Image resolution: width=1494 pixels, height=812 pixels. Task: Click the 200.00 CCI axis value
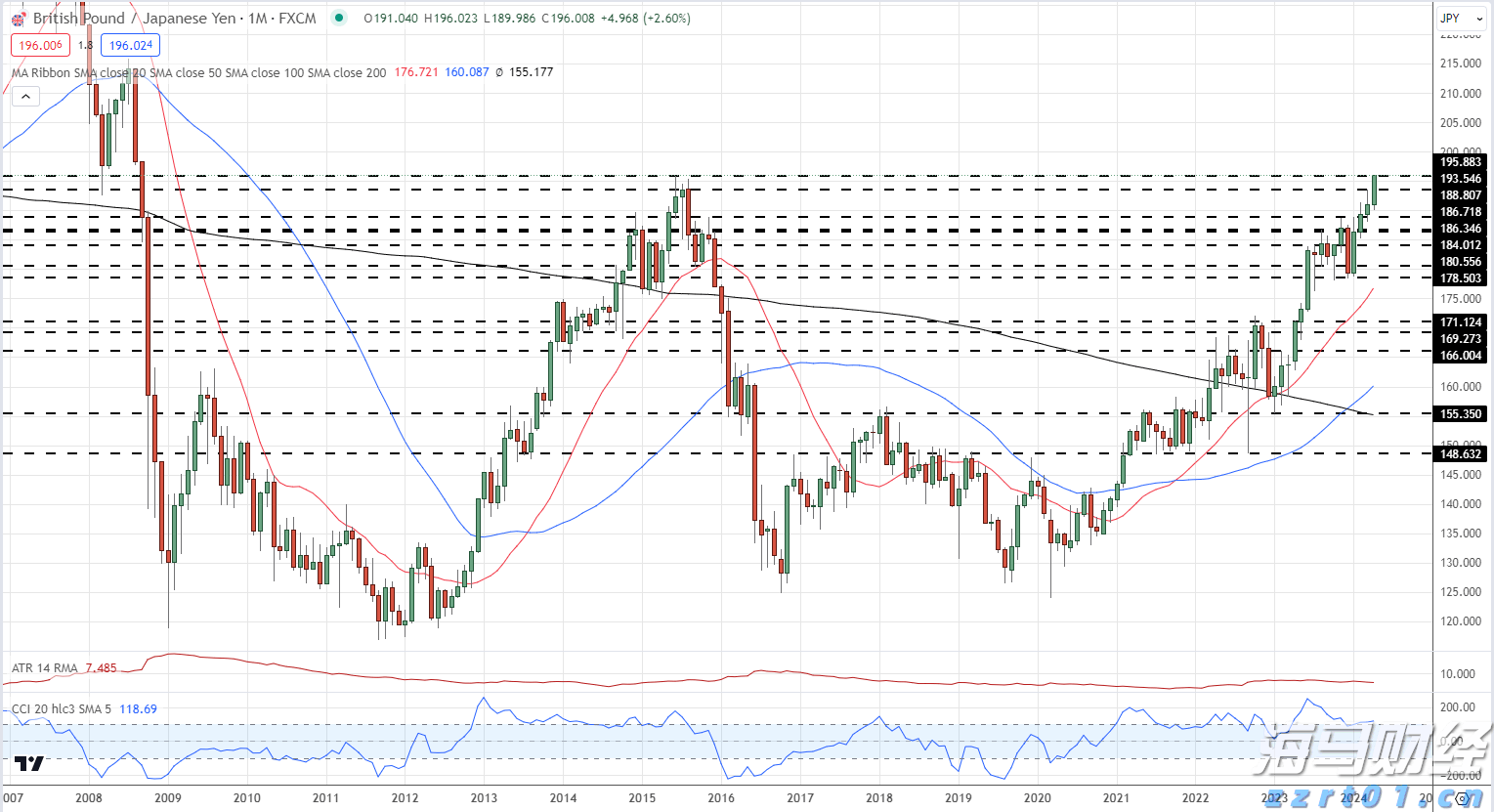tap(1459, 707)
